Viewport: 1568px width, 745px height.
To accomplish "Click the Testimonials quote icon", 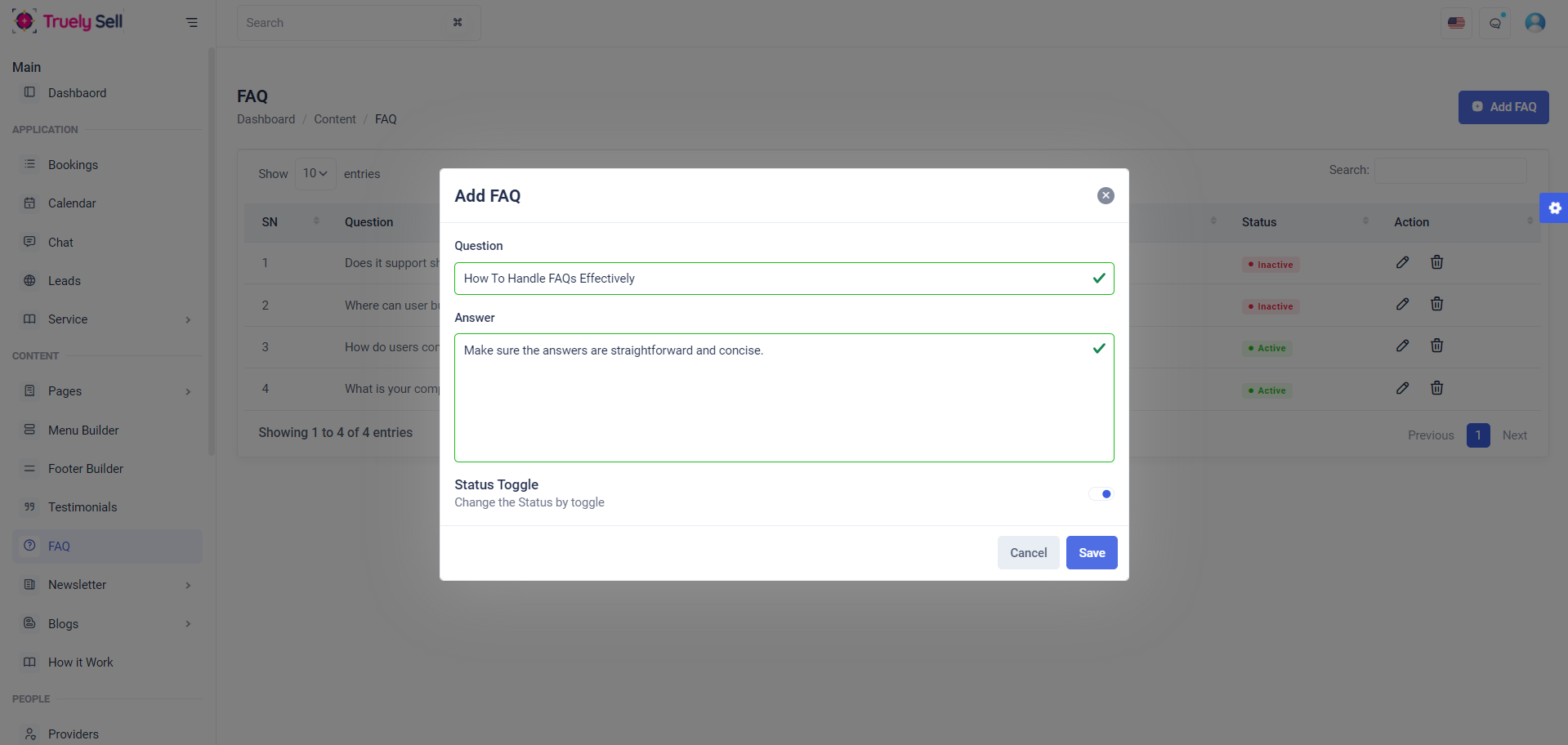I will tap(29, 506).
